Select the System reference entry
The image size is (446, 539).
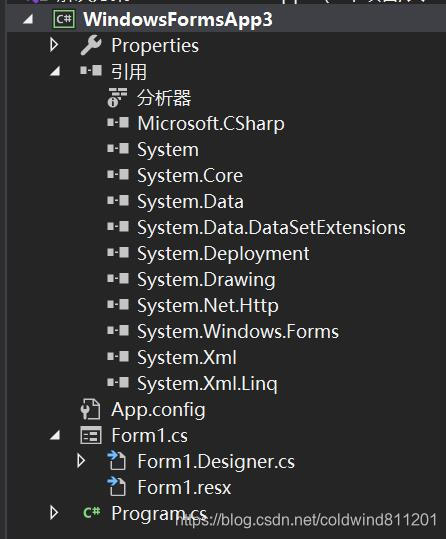pos(168,150)
